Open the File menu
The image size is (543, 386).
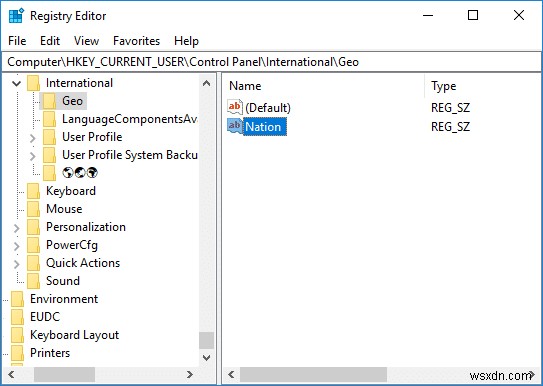[x=17, y=41]
